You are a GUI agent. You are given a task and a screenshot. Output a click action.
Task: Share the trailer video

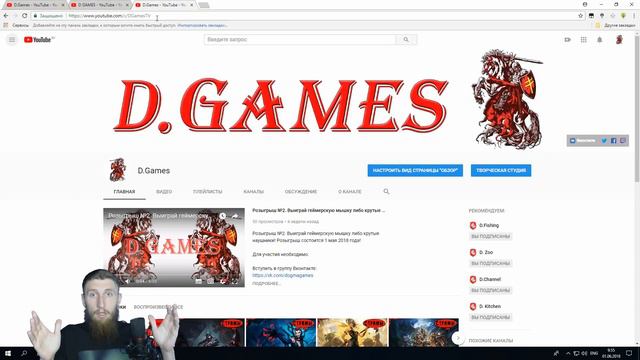click(x=235, y=216)
